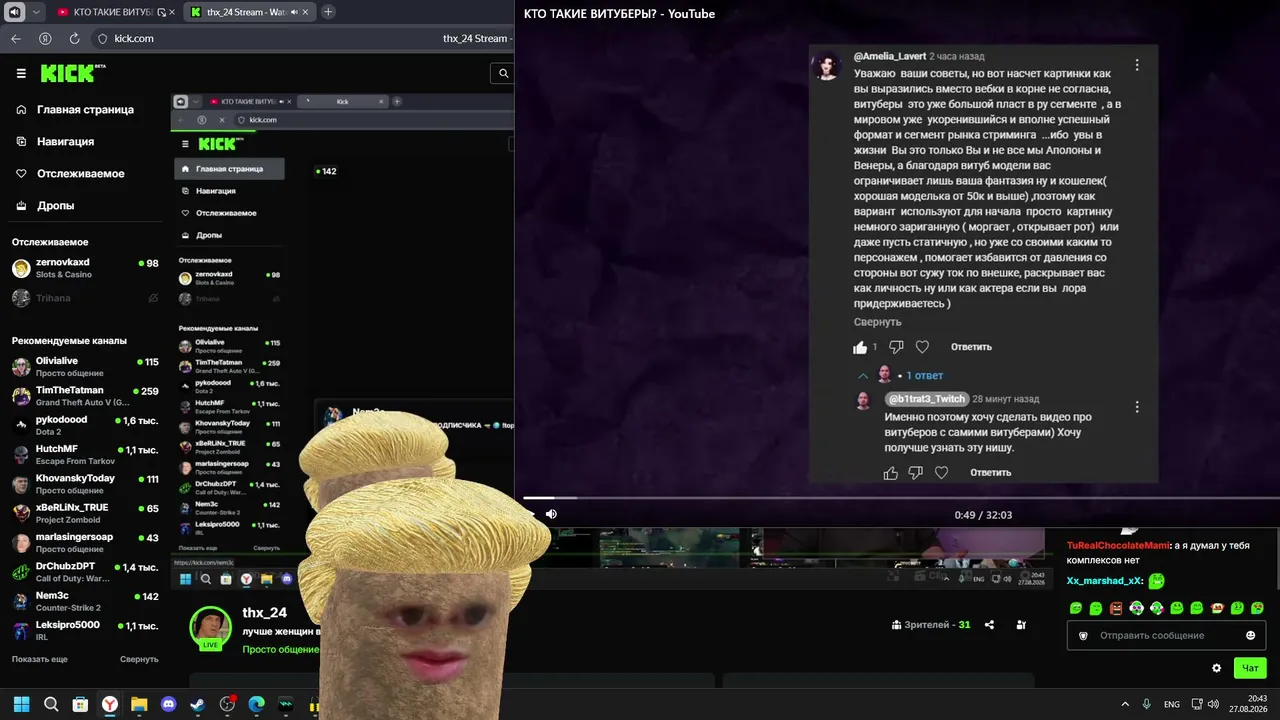Screen dimensions: 1280x720
Task: Collapse recommended channels with Свернуть
Action: click(x=139, y=659)
